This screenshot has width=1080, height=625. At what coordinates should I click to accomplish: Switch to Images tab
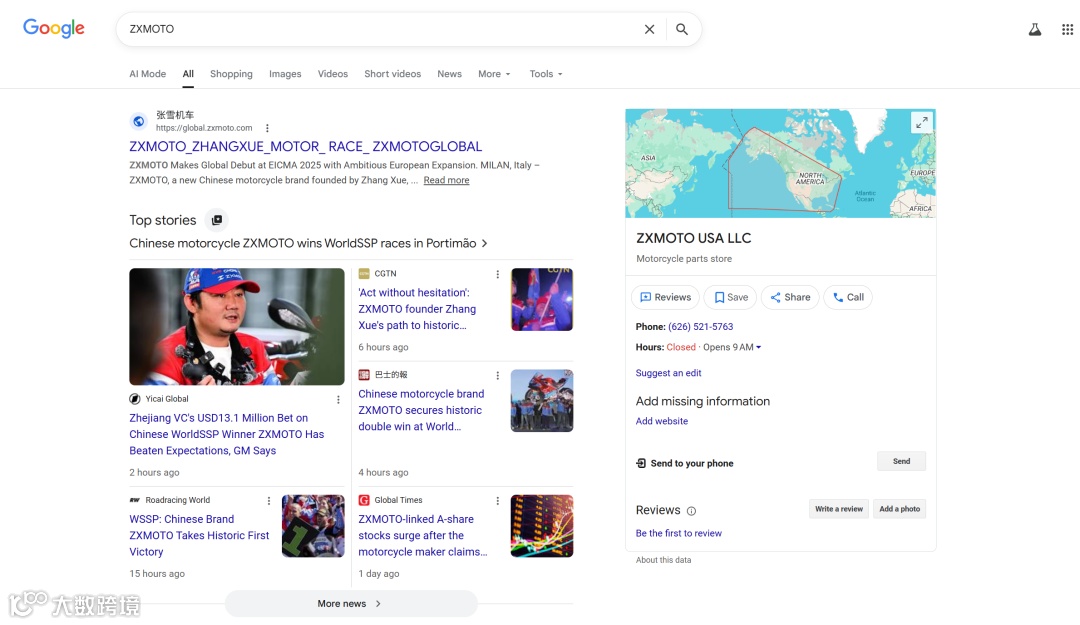285,74
